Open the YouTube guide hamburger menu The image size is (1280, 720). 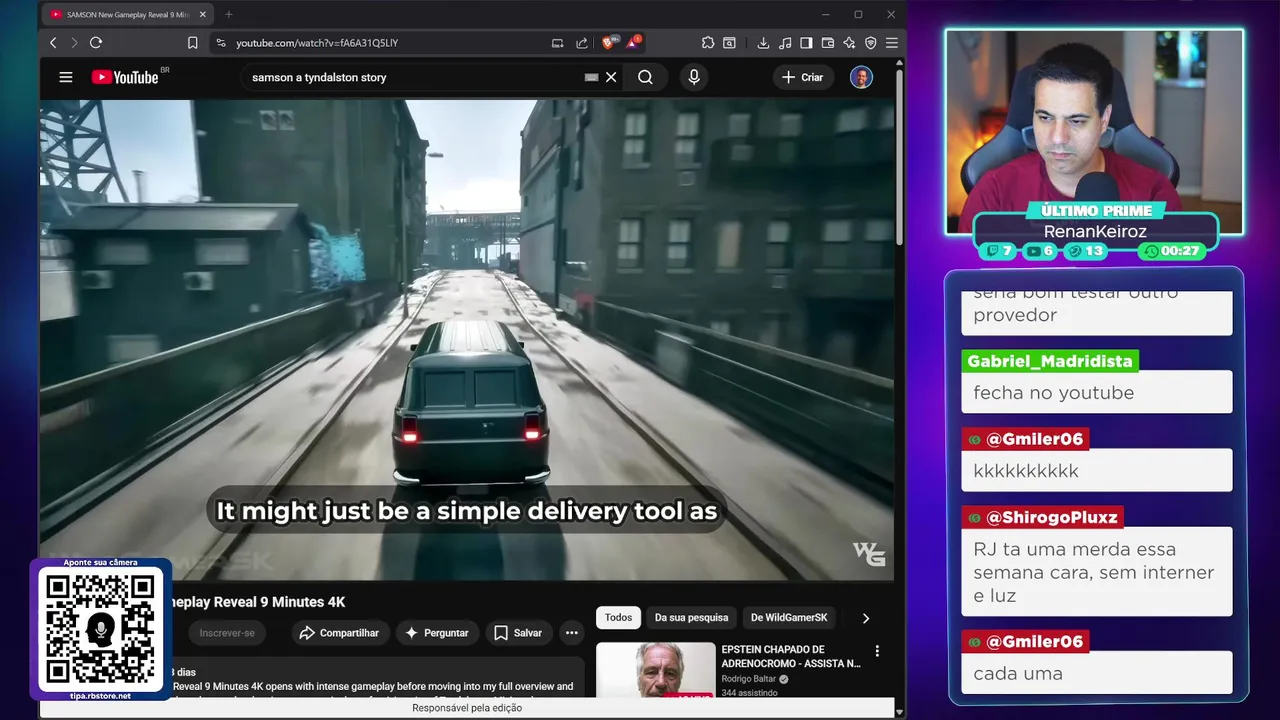pyautogui.click(x=66, y=77)
